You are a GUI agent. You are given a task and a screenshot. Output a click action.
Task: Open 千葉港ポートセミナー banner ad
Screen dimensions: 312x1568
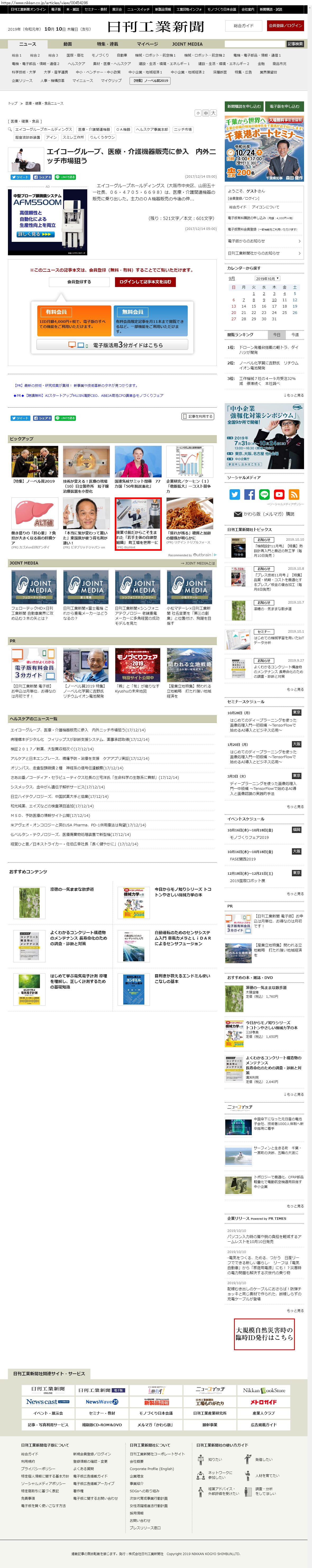pos(264,149)
